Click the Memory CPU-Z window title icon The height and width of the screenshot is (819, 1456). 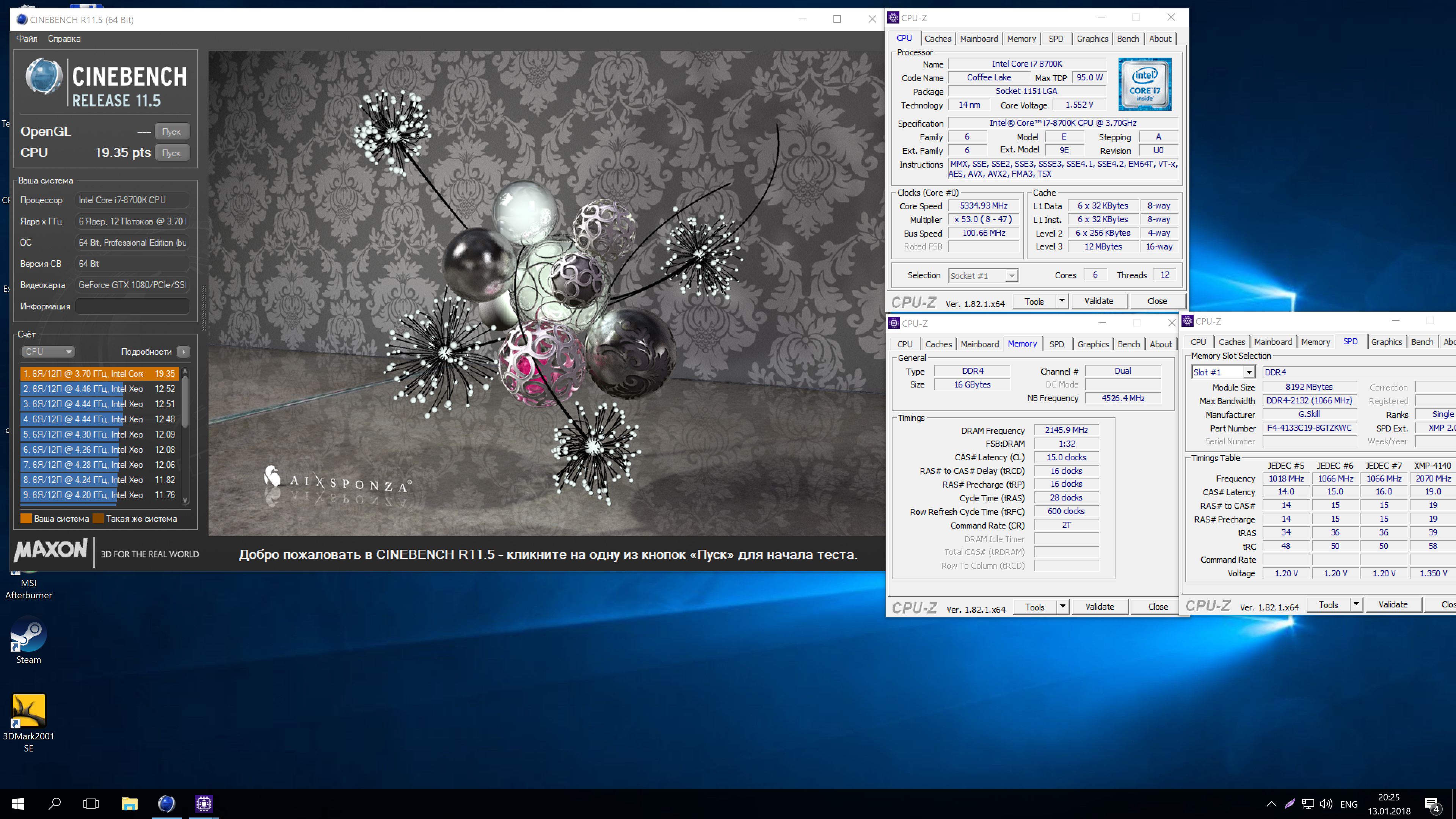click(x=894, y=323)
